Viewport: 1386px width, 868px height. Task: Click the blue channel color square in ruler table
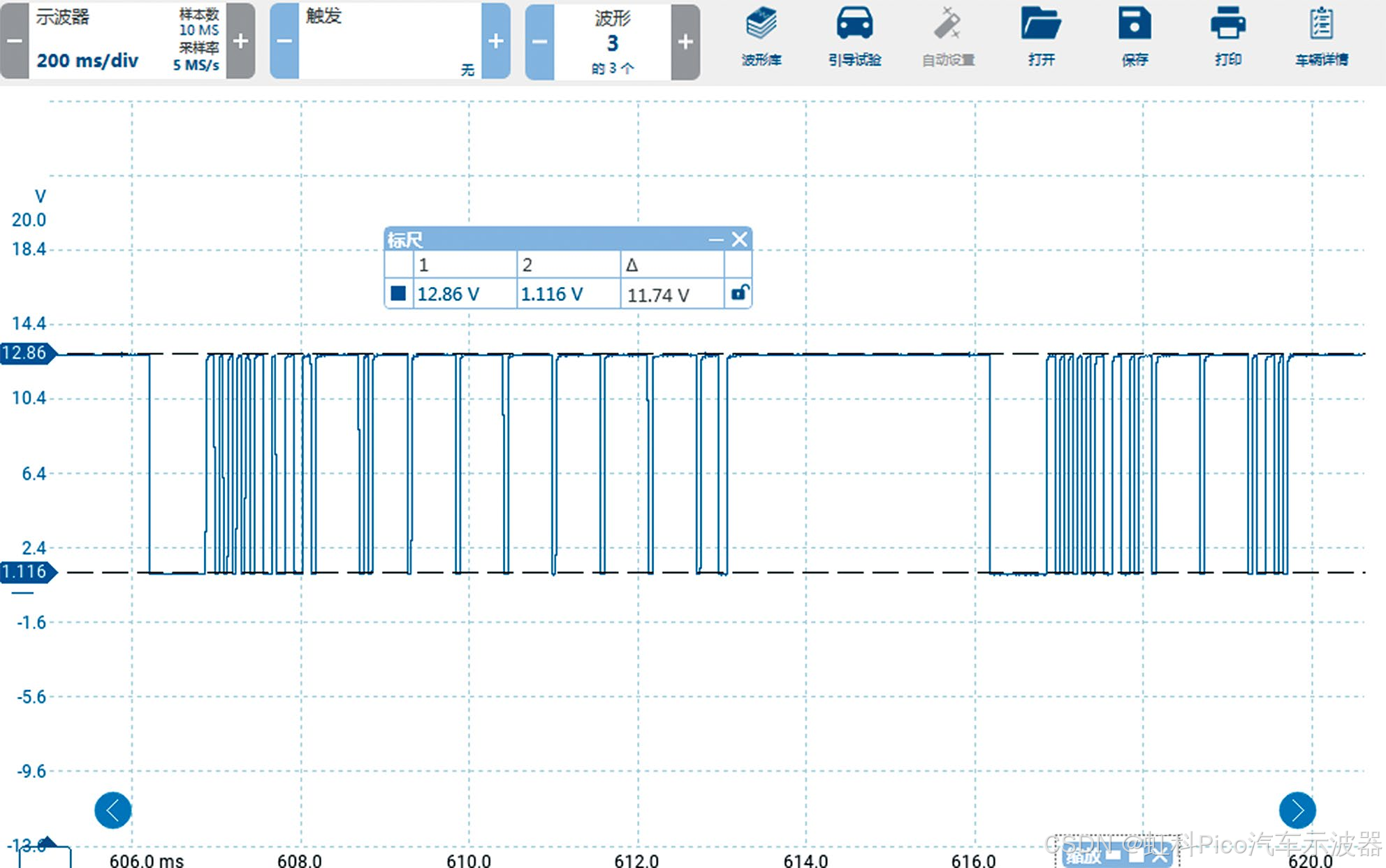pos(398,293)
